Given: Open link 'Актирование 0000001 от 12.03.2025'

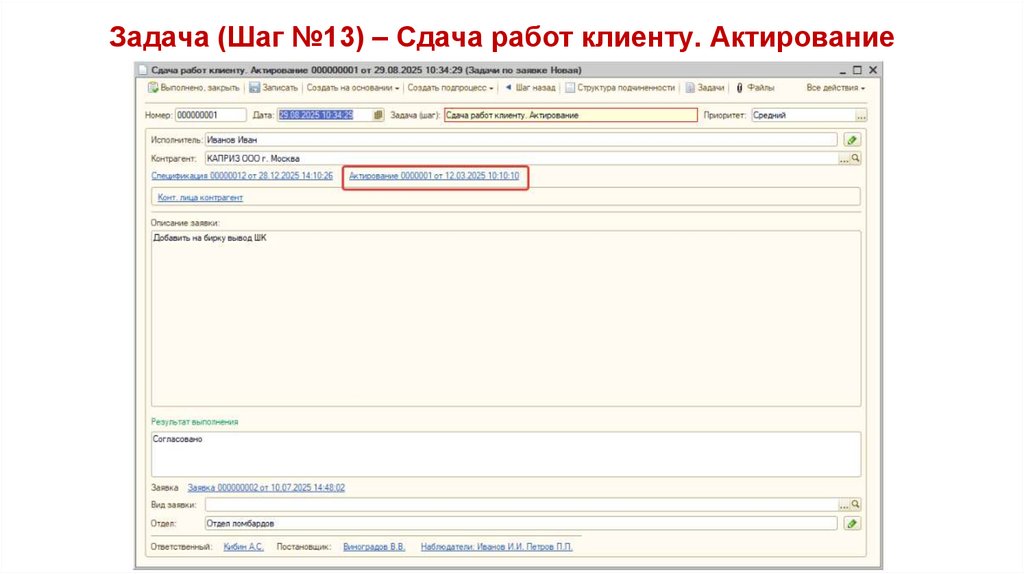Looking at the screenshot, I should click(434, 176).
